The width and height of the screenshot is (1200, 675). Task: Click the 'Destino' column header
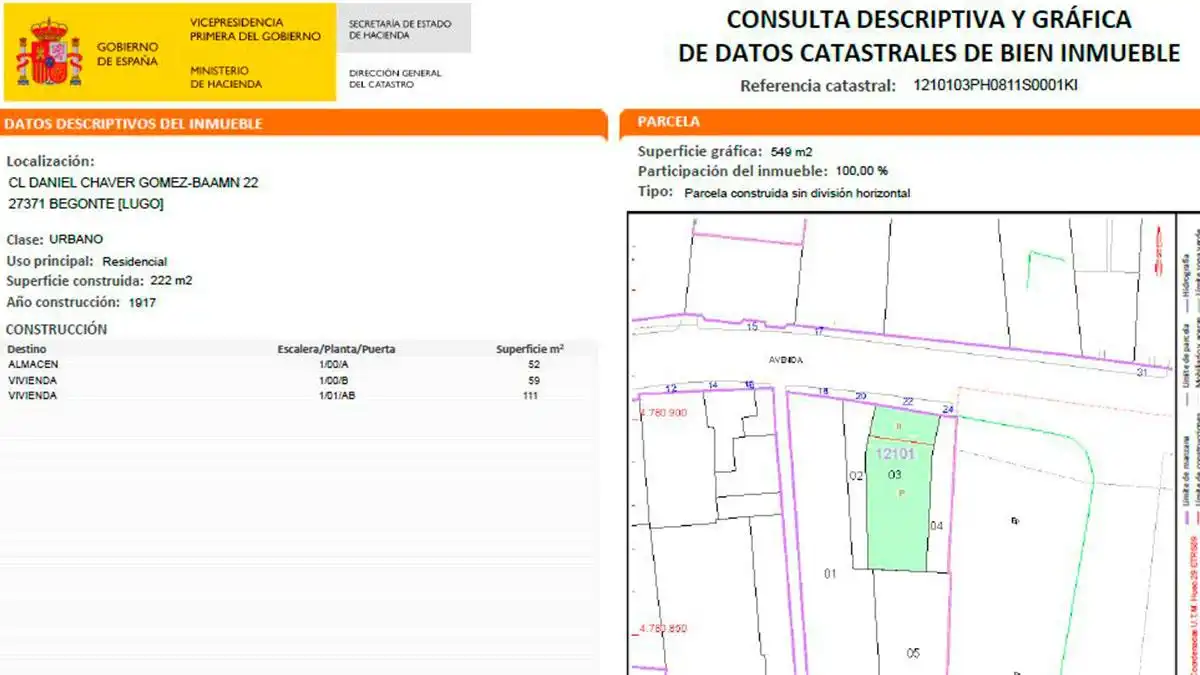(26, 349)
